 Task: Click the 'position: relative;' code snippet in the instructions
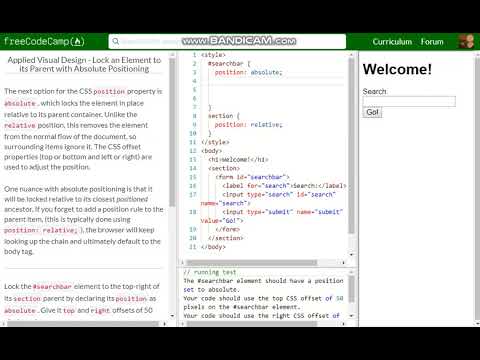coord(41,230)
